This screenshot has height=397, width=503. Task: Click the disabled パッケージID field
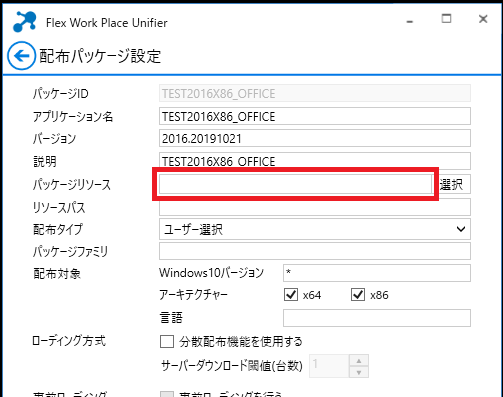[315, 93]
